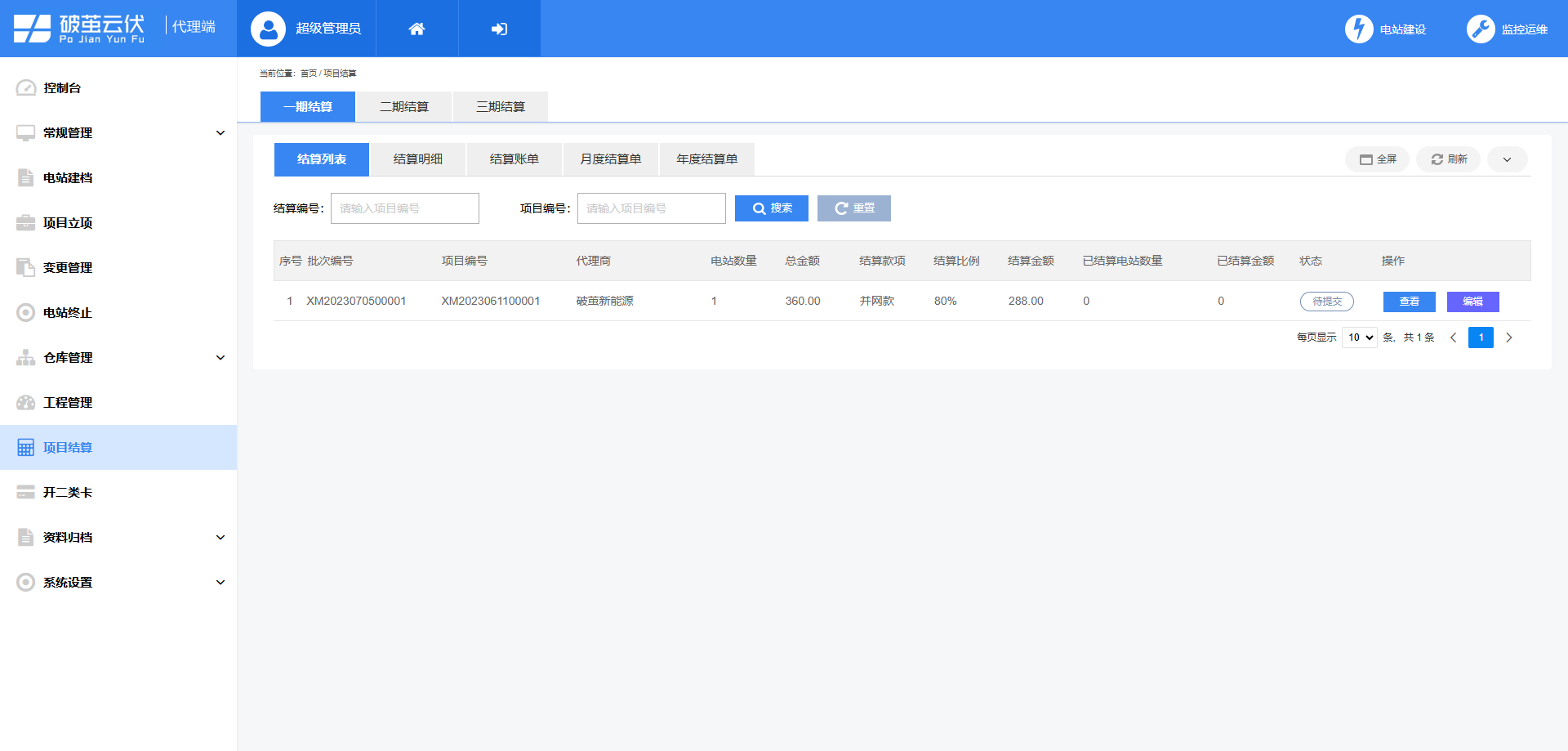The width and height of the screenshot is (1568, 751).
Task: Open the per-page count dropdown
Action: coord(1360,338)
